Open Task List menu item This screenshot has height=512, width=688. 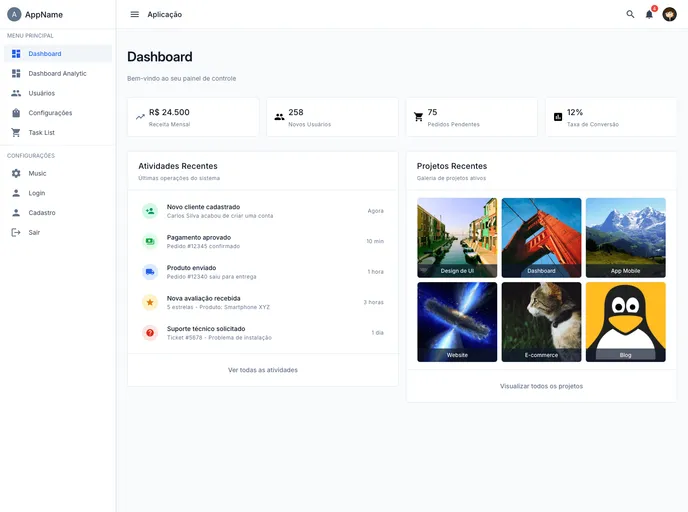point(58,132)
